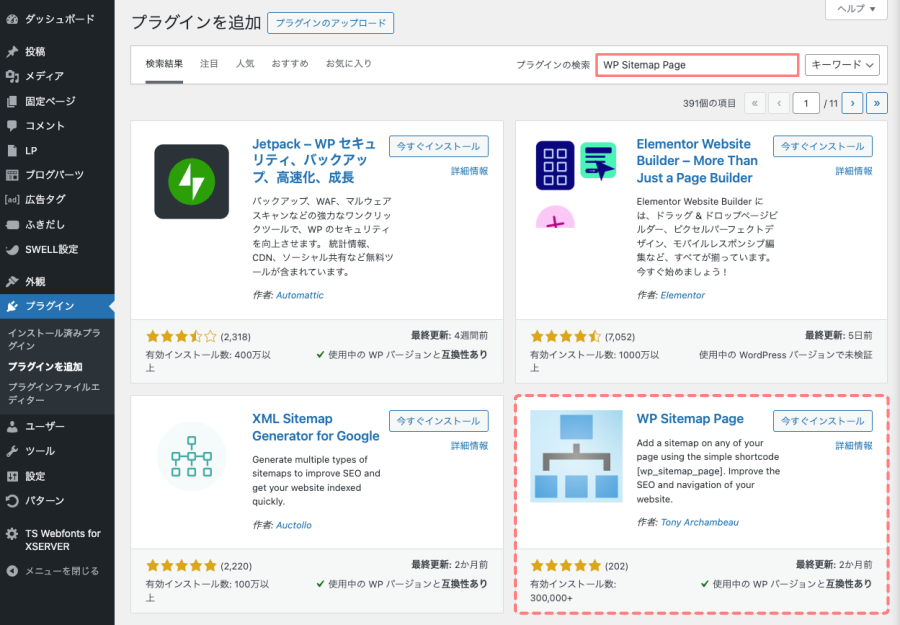
Task: Click the 設定 sliders icon
Action: (12, 476)
